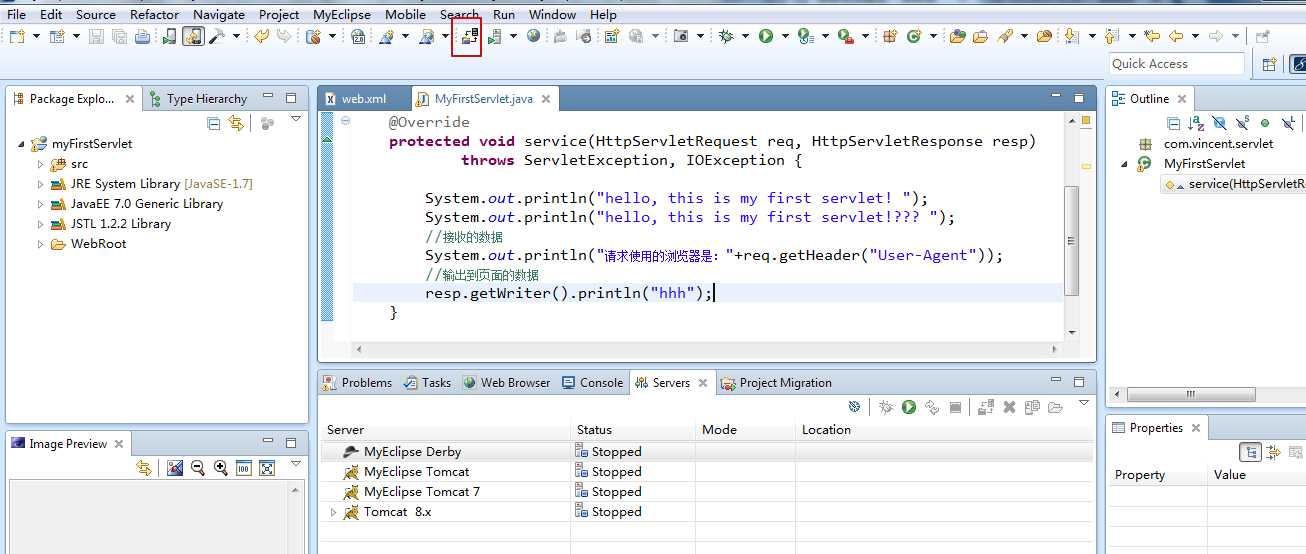Screen dimensions: 1306x554
Task: Click the delete X icon in Servers view
Action: (1009, 407)
